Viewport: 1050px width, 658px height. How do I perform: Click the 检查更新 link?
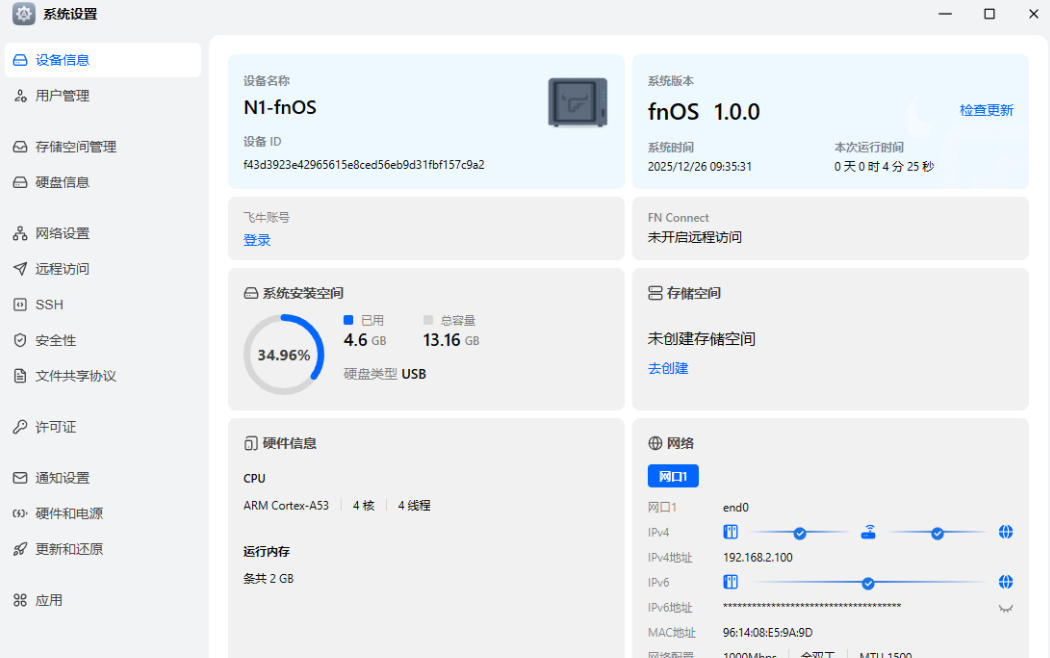point(986,111)
